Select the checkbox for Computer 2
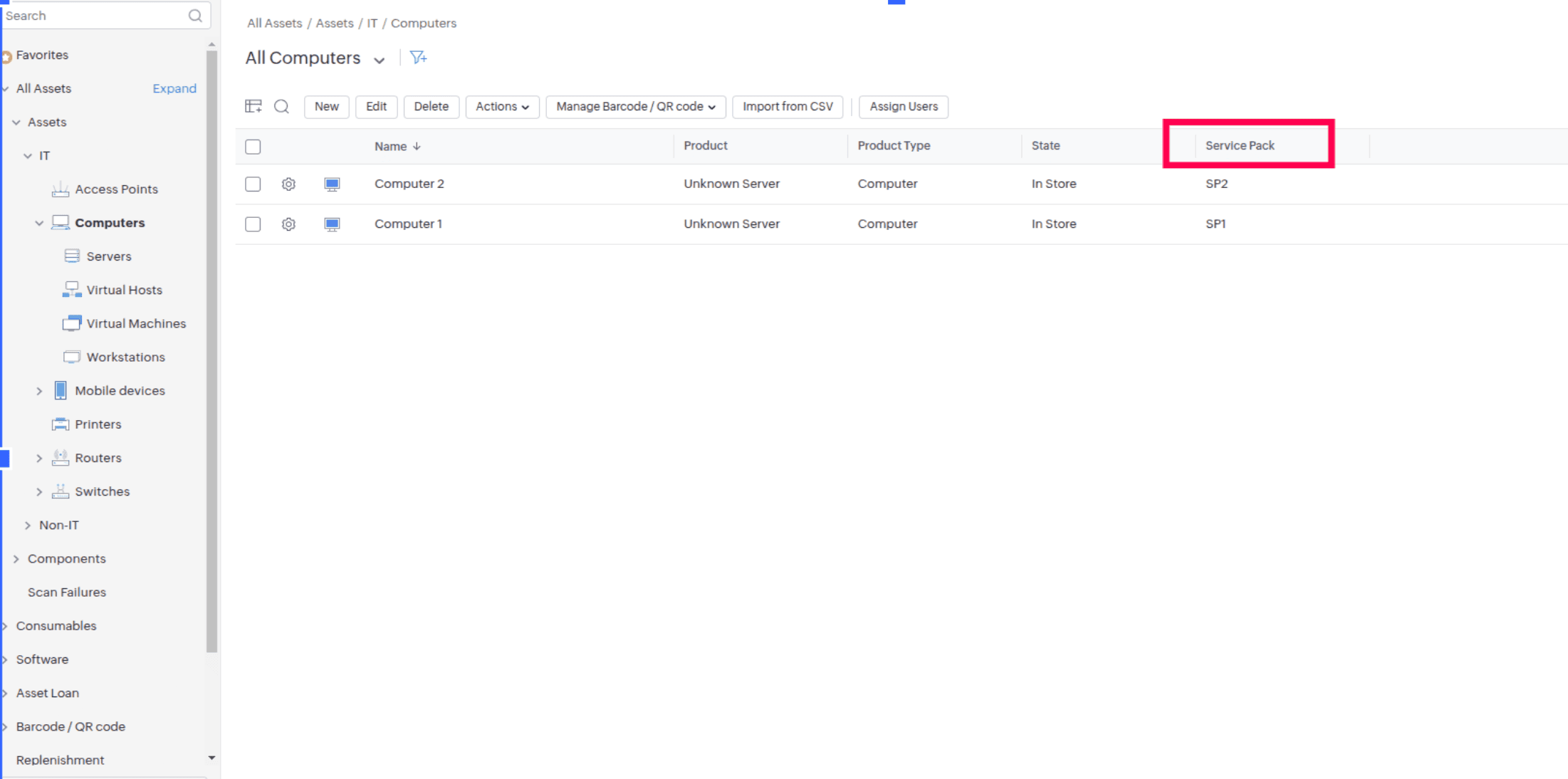The height and width of the screenshot is (779, 1568). [253, 184]
